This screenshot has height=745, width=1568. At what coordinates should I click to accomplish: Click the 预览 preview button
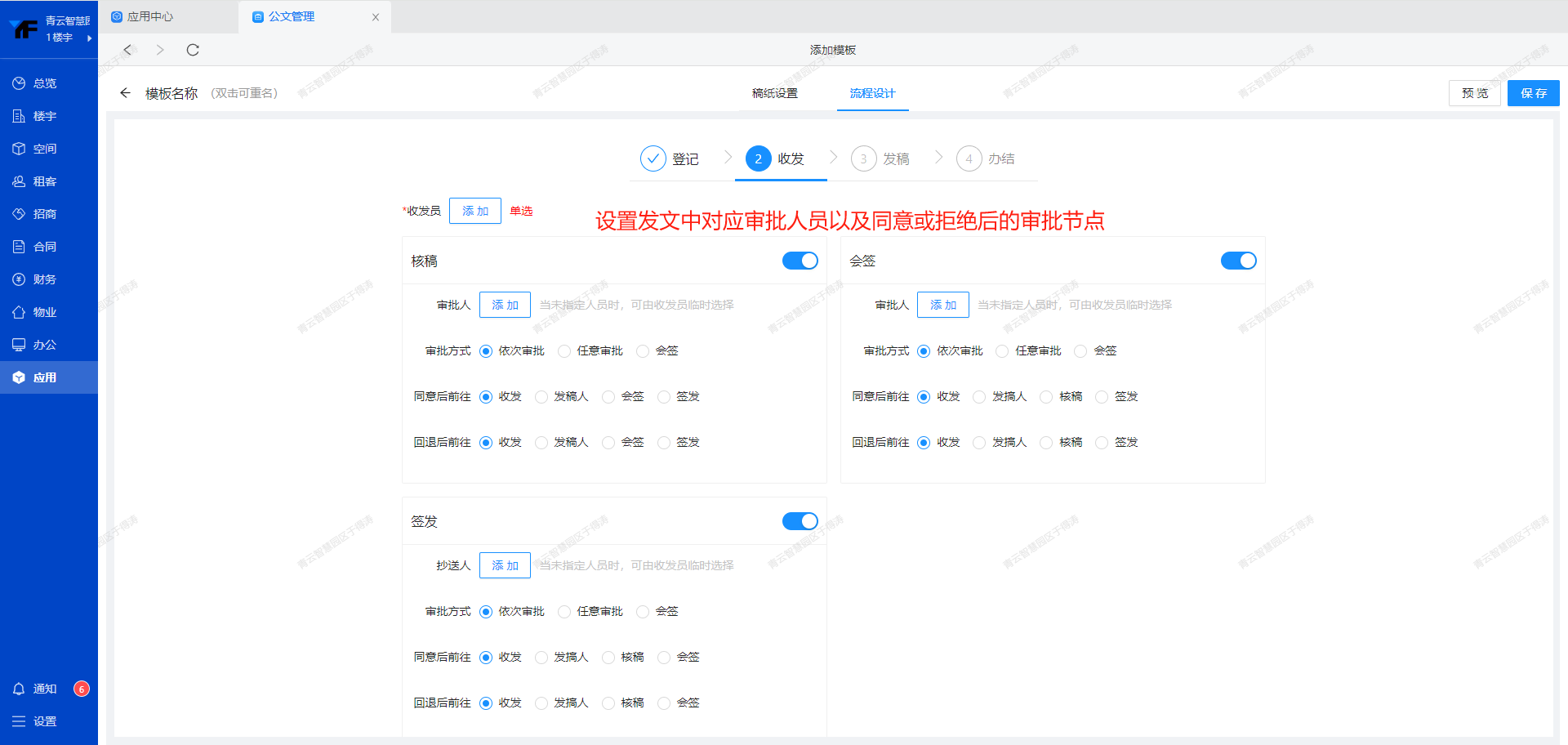click(1474, 93)
